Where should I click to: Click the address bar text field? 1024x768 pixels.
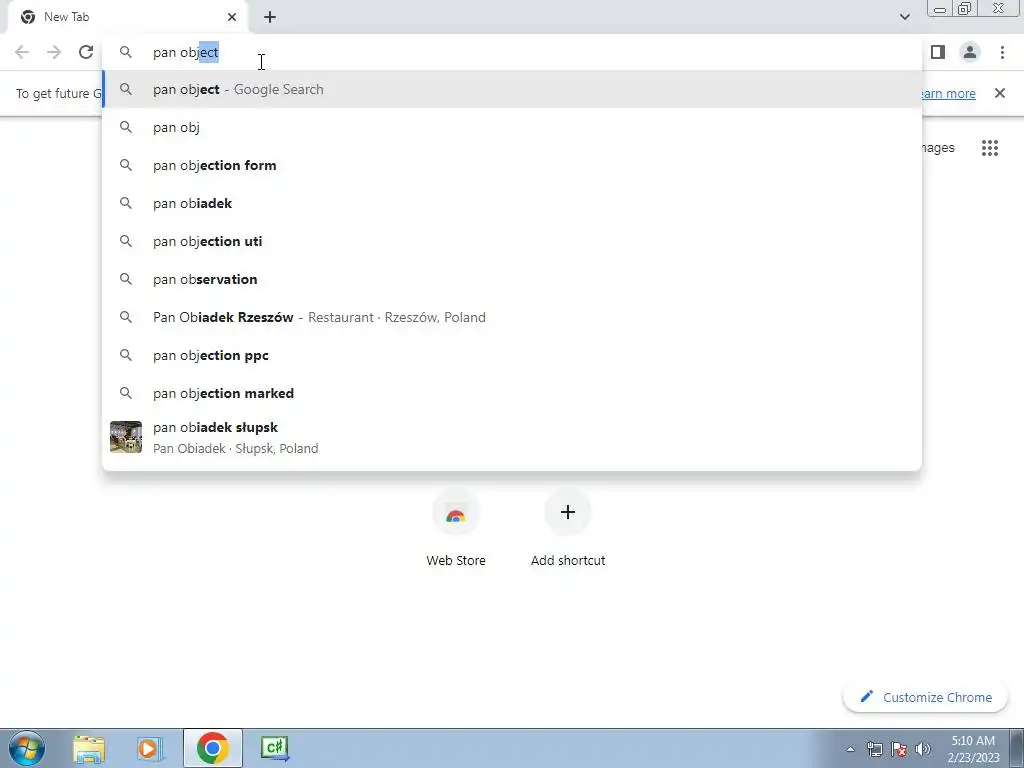(512, 52)
